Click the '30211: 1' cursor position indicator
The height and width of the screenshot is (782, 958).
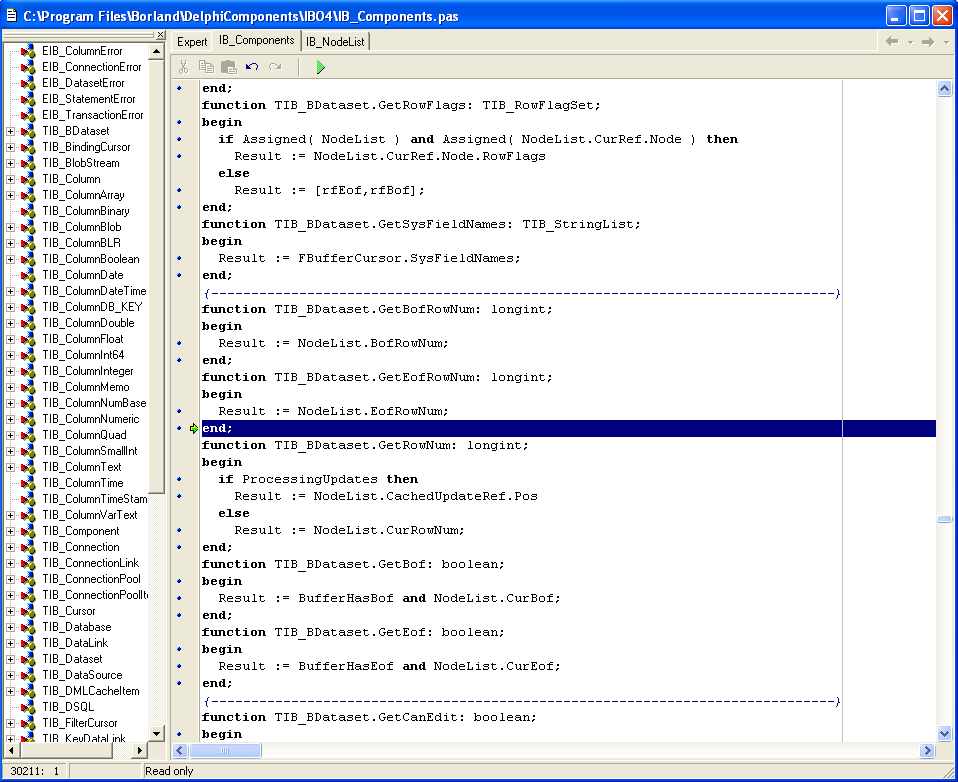tap(35, 771)
